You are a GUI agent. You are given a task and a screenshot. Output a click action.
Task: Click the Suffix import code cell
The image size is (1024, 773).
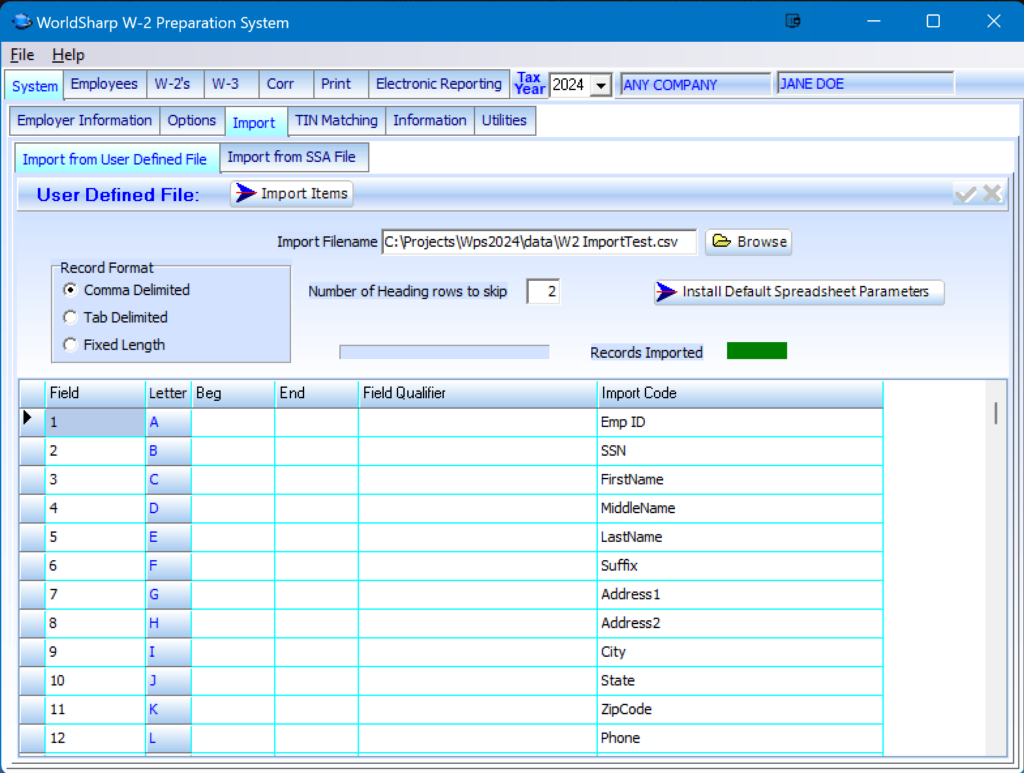[x=741, y=566]
